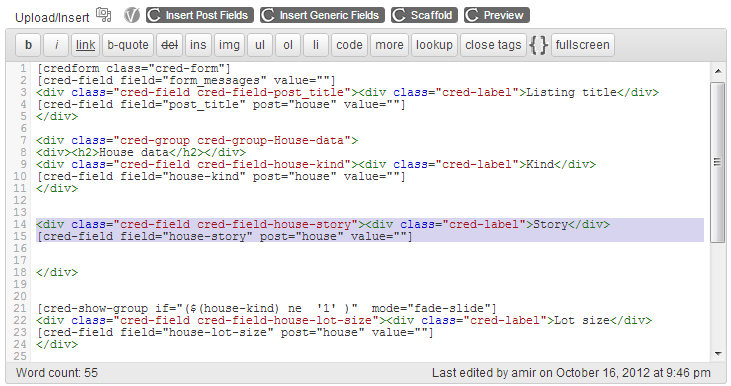Click line 10 with field="house-kind" shortcode
The image size is (731, 386).
point(221,177)
